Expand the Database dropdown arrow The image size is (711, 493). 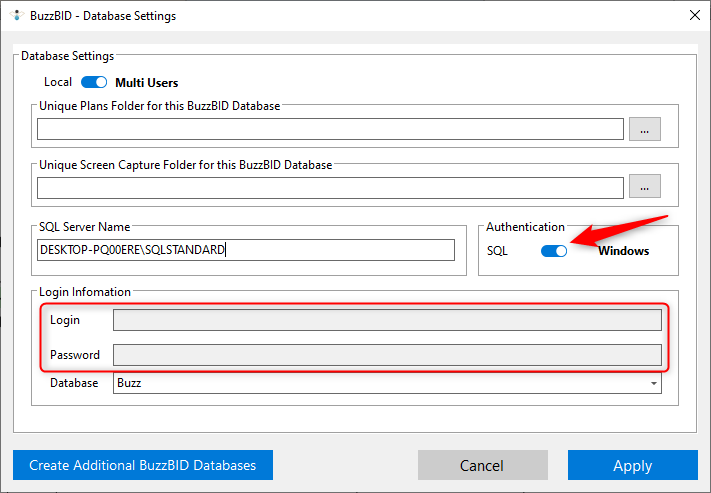653,384
